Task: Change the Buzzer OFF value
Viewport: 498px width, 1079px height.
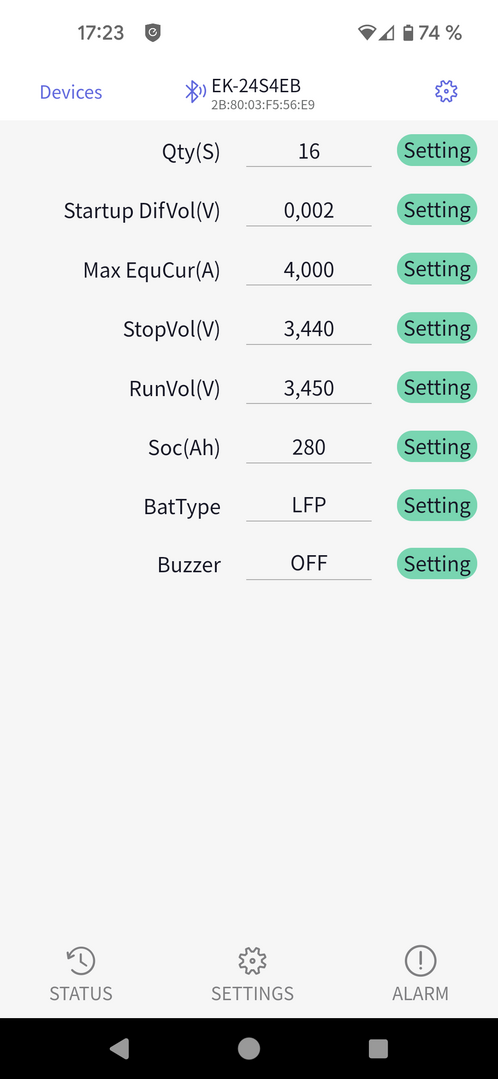Action: [309, 564]
